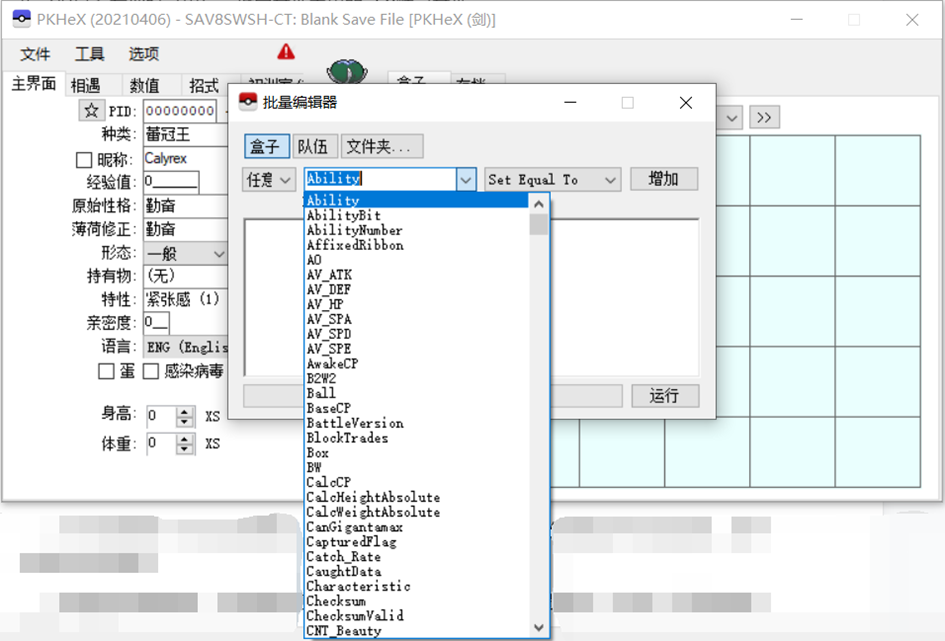The height and width of the screenshot is (641, 945).
Task: Click the red warning legality icon
Action: click(286, 52)
